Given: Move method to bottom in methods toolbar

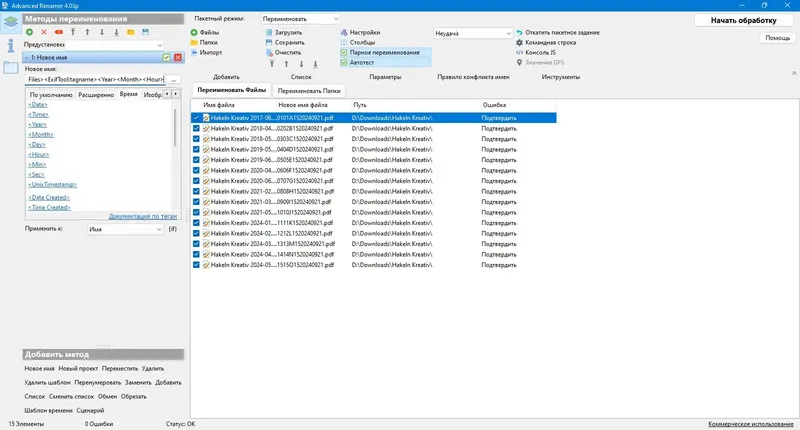Looking at the screenshot, I should (x=116, y=32).
